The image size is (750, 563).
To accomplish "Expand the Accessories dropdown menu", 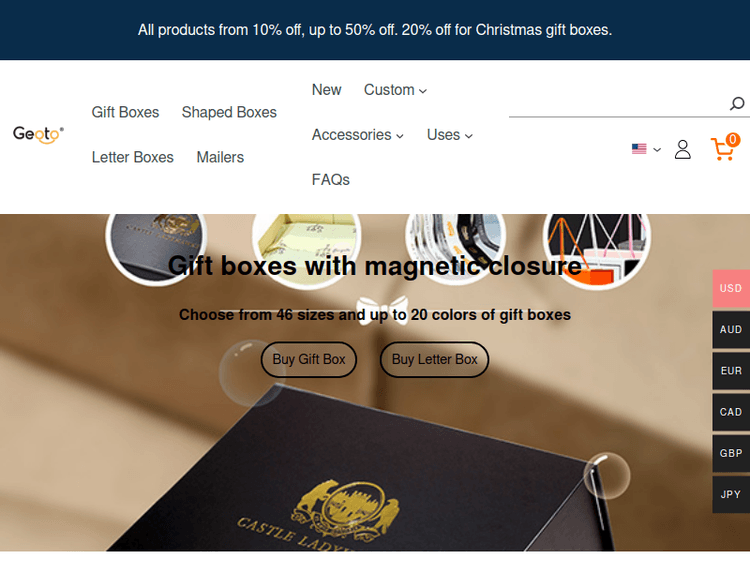I will click(x=358, y=135).
